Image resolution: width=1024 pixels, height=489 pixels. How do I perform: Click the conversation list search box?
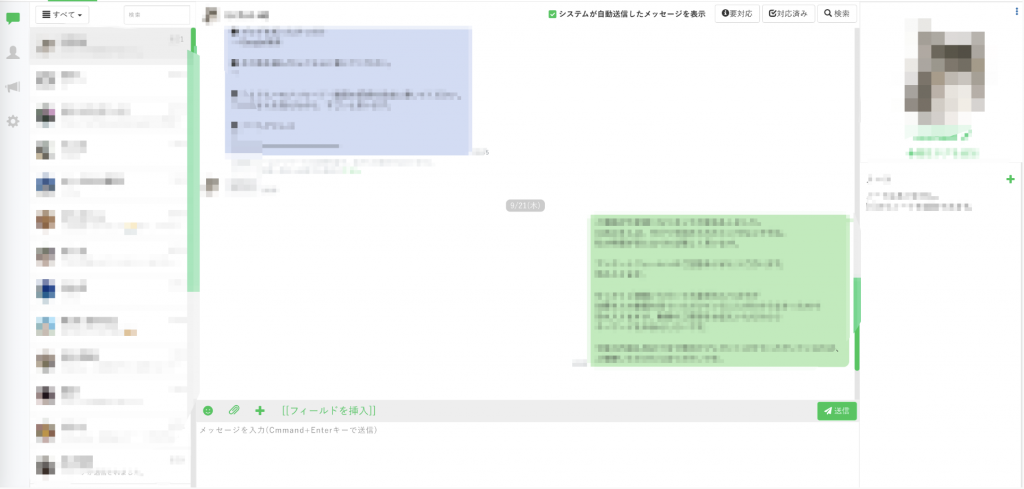(x=156, y=15)
